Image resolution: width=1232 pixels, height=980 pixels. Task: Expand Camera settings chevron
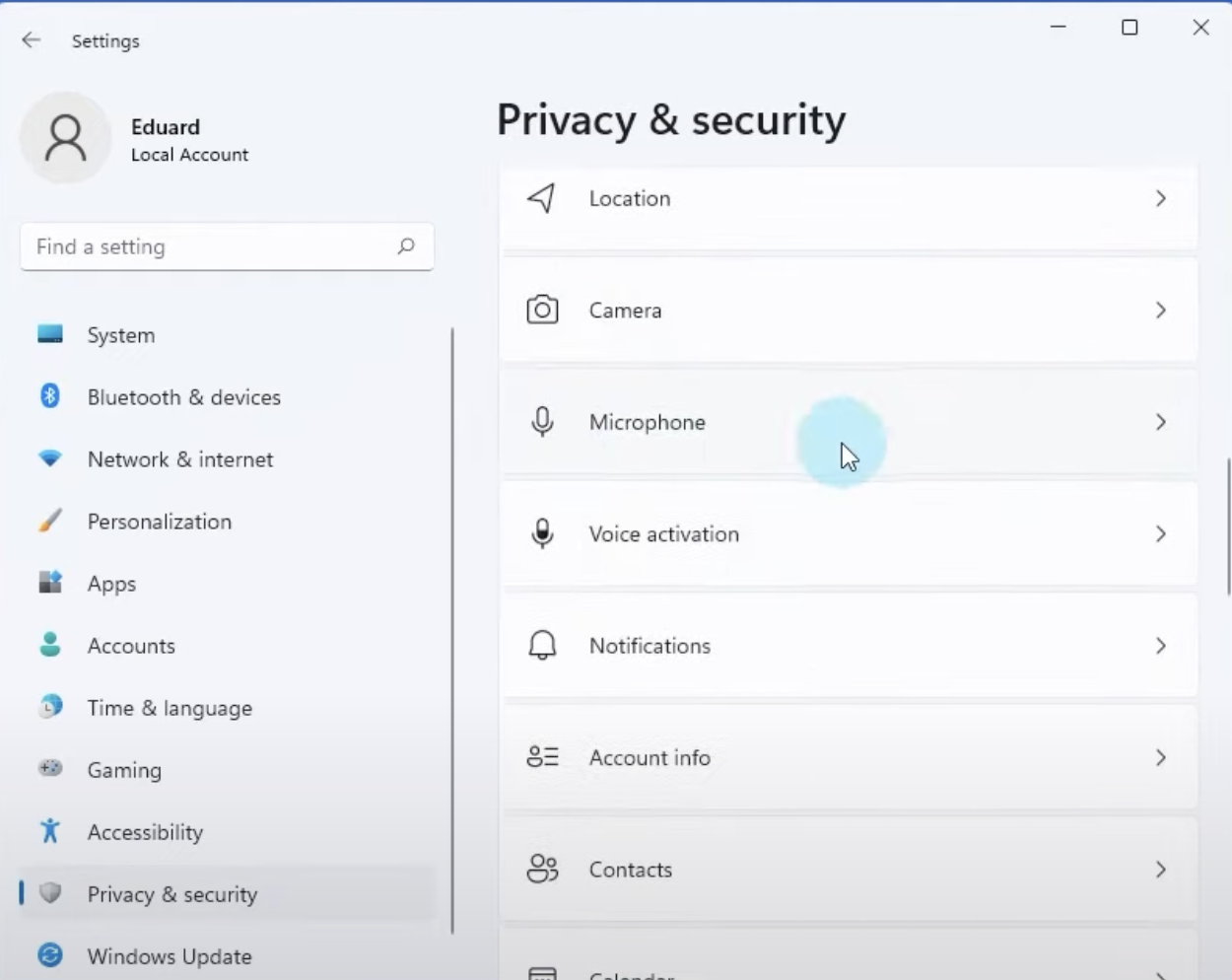pos(1161,311)
